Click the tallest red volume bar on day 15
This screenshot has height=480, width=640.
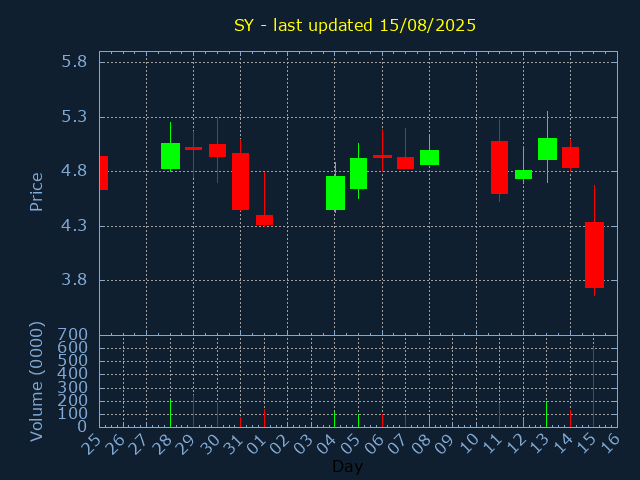(593, 387)
